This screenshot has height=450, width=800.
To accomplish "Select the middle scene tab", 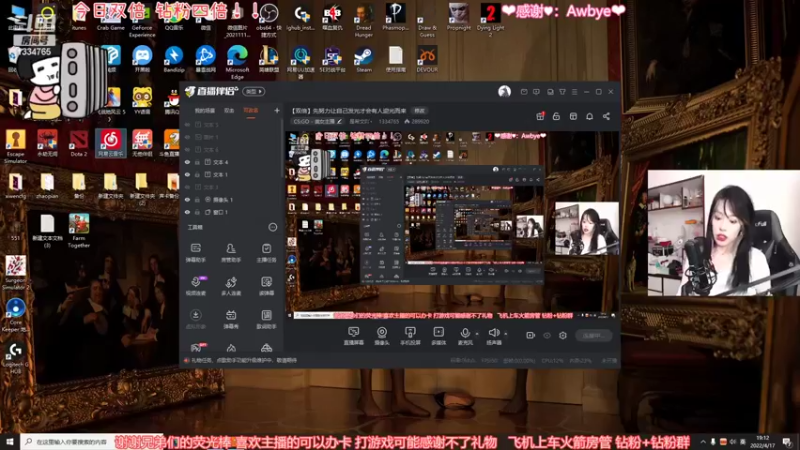I will click(229, 110).
